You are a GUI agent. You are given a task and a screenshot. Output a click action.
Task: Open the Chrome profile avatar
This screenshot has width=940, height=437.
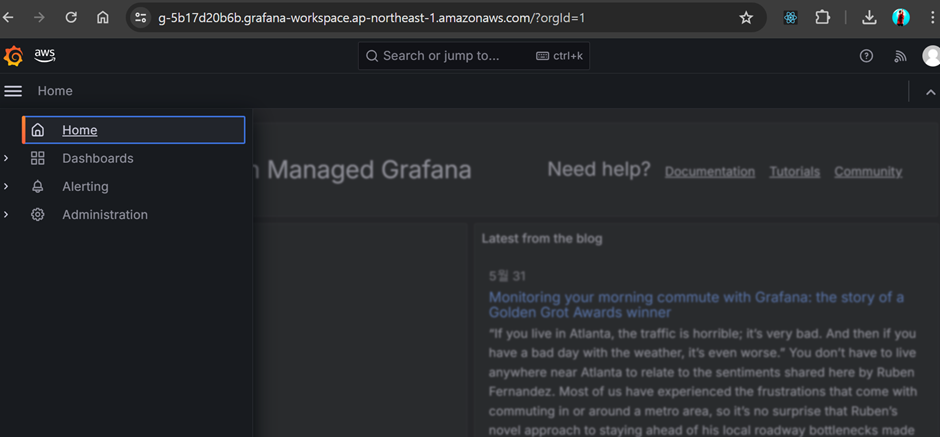point(900,17)
